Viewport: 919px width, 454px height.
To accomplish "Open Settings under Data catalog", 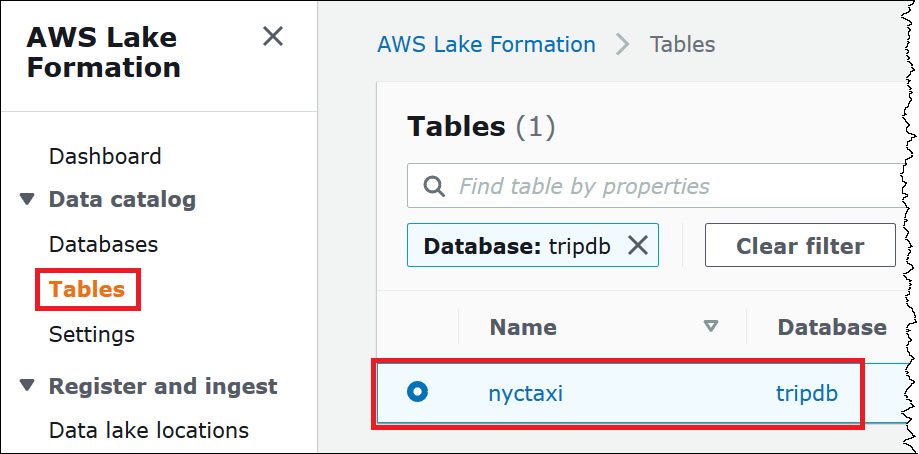I will (92, 333).
